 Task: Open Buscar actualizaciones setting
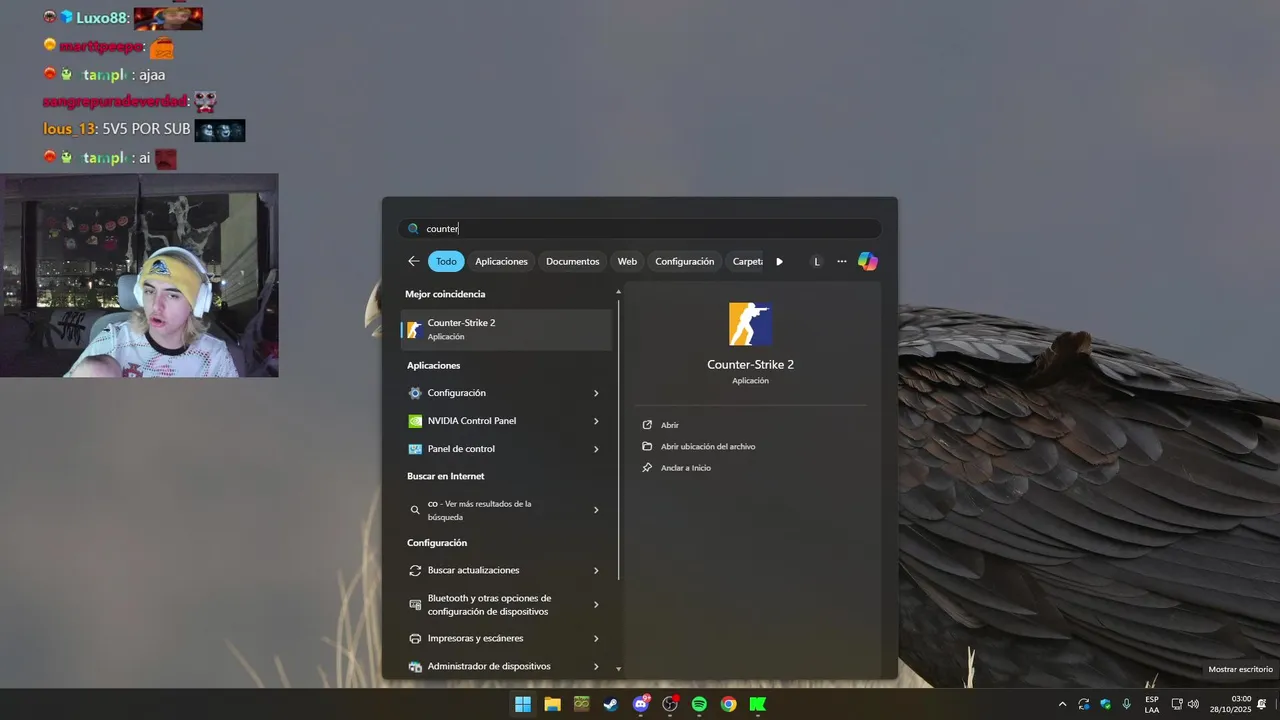506,570
